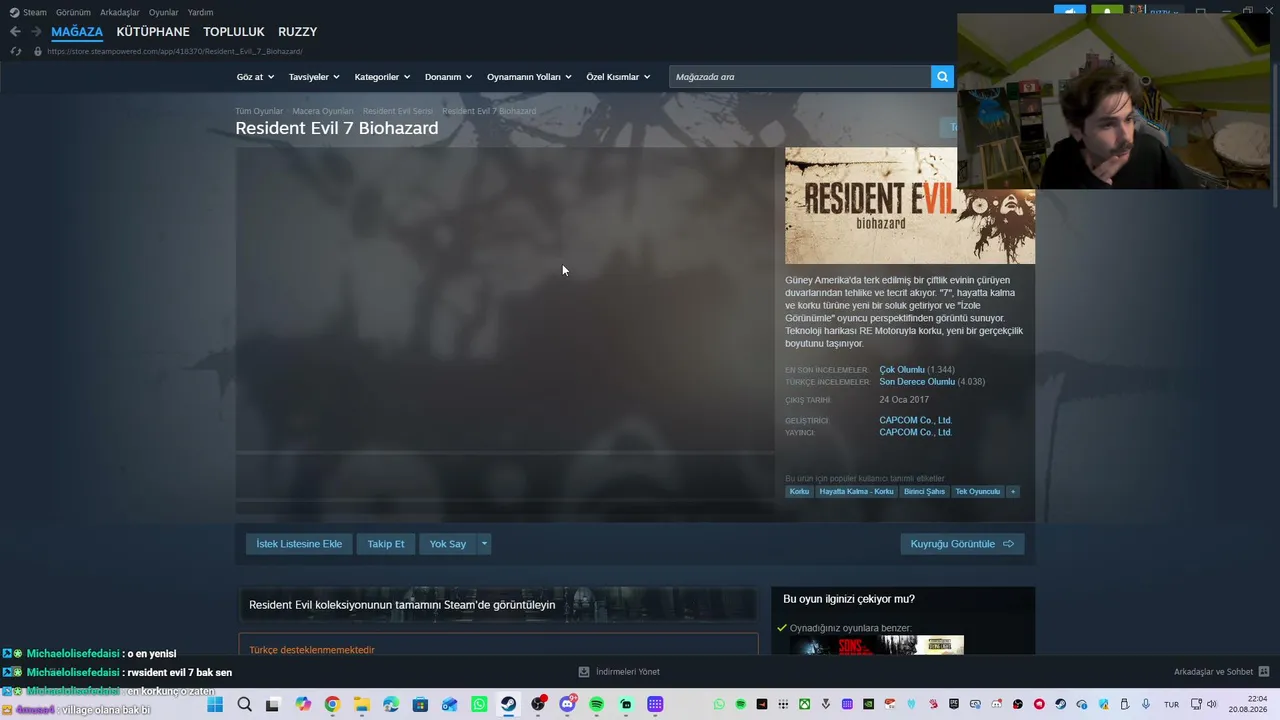Click the Resident Evil 7 header image

point(910,206)
